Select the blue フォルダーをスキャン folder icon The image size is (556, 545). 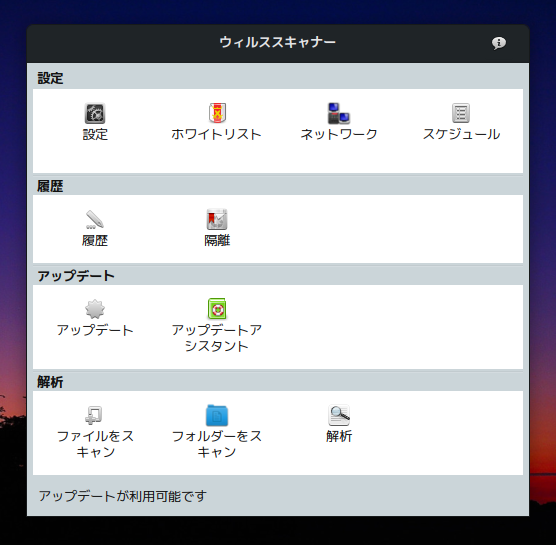pos(217,415)
